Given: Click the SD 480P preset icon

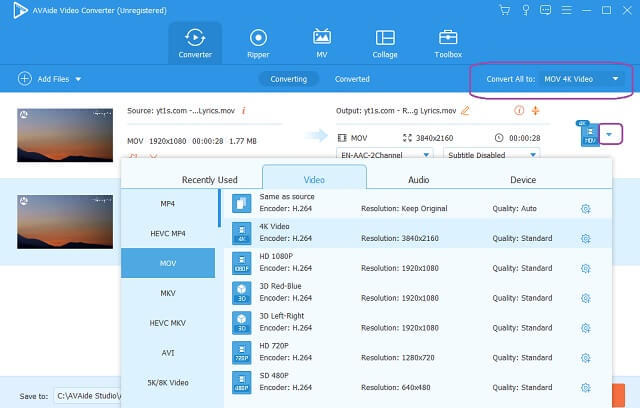Looking at the screenshot, I should coord(242,382).
